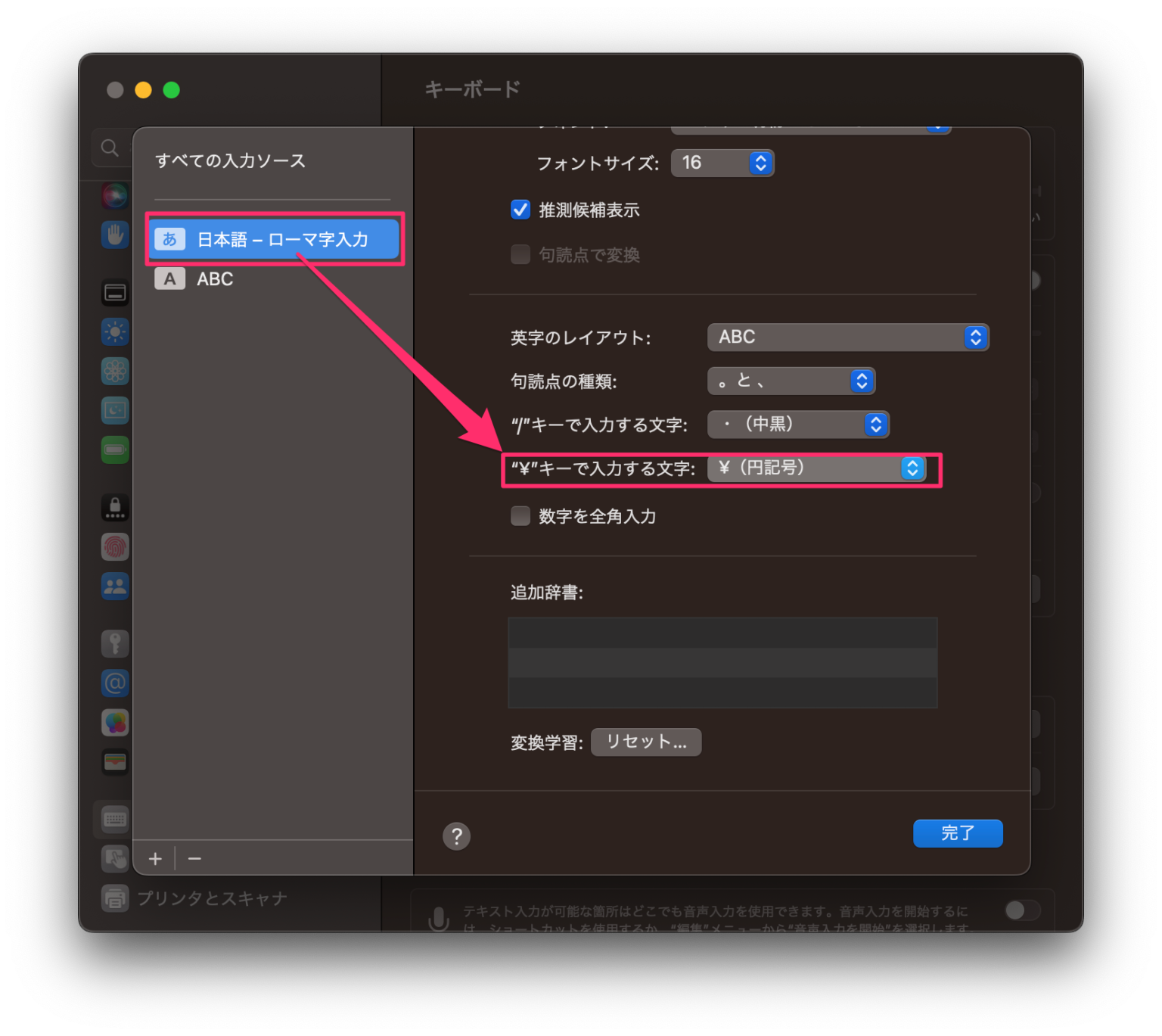Change the フォントサイズ value selector
Screen dimensions: 1162x1036
[762, 163]
